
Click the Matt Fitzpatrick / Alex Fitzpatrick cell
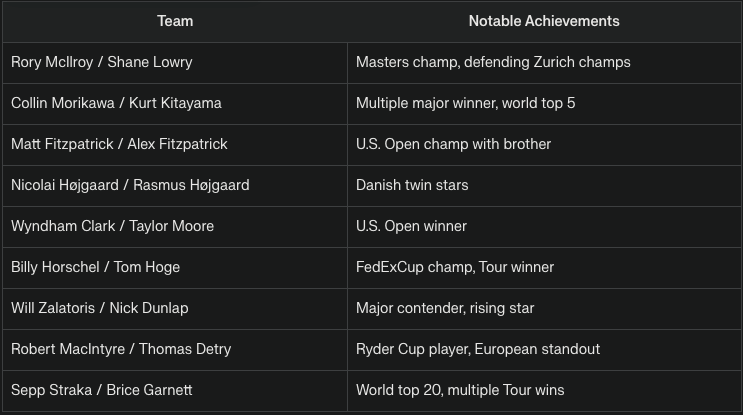pyautogui.click(x=175, y=144)
